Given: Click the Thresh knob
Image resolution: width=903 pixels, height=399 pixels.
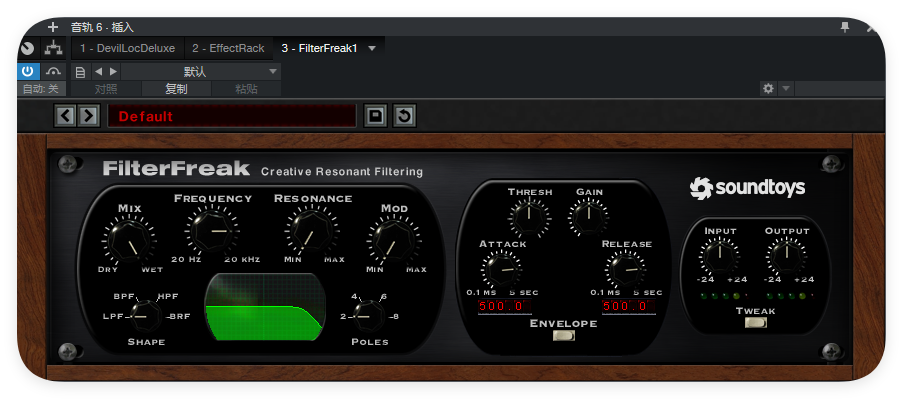Looking at the screenshot, I should (x=529, y=217).
